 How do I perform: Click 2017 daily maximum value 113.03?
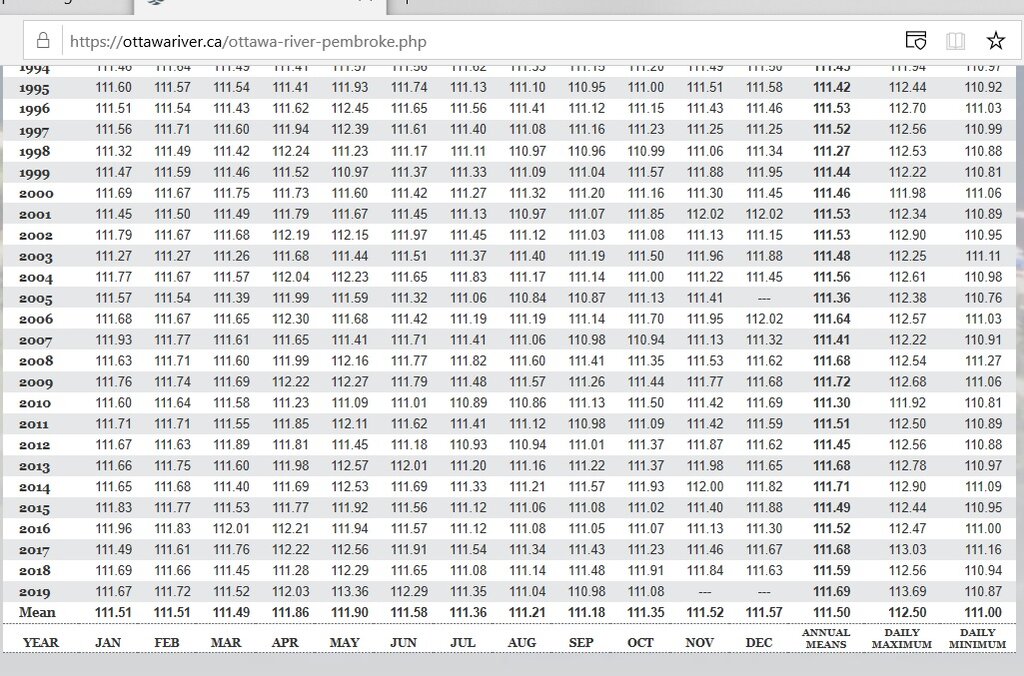[907, 549]
